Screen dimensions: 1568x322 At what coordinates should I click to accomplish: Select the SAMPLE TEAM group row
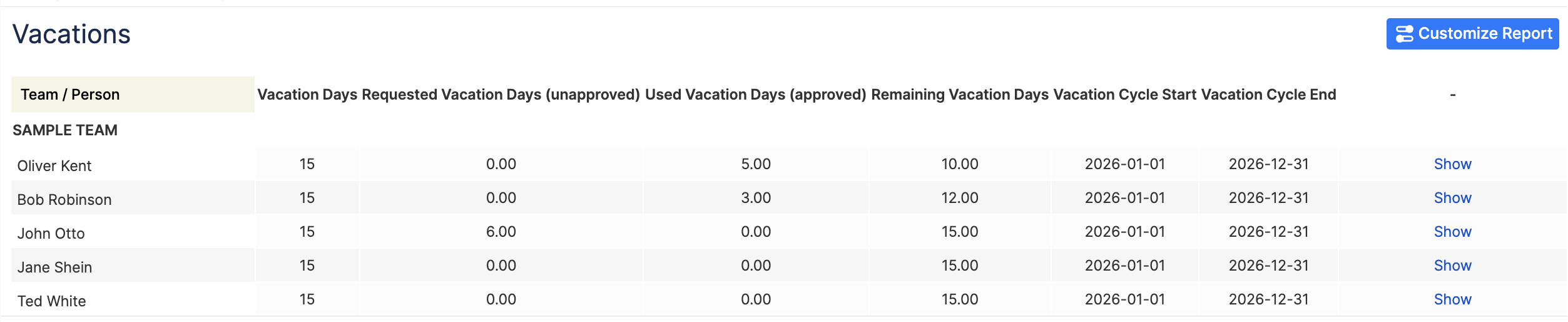65,130
